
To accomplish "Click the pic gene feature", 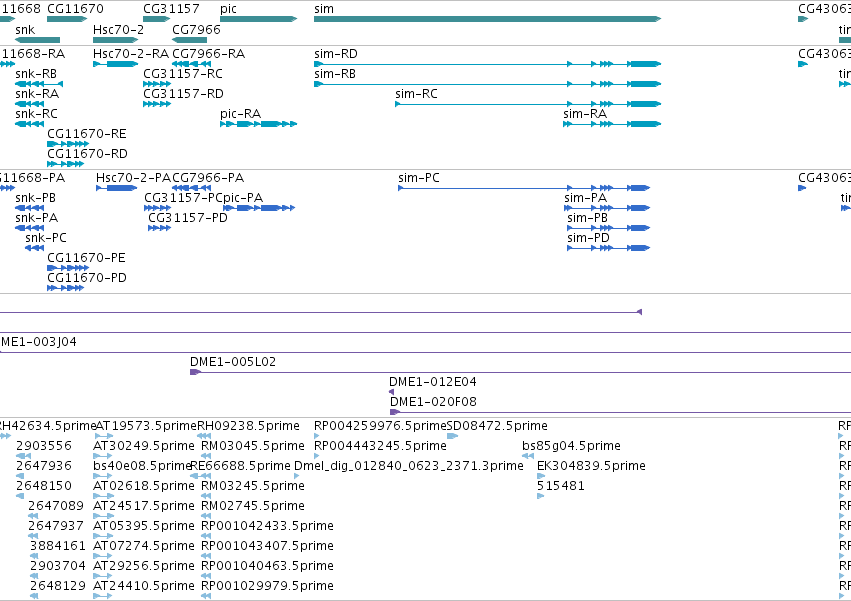I will (258, 19).
